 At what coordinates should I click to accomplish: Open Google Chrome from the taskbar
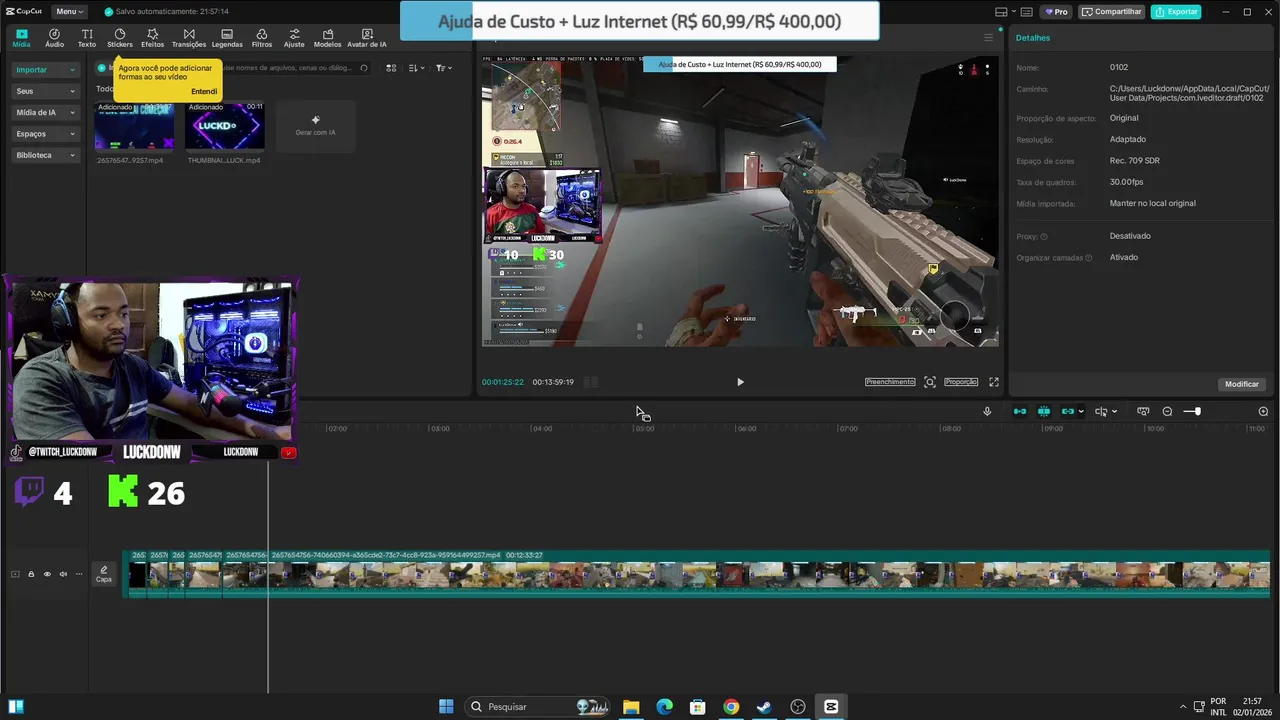pyautogui.click(x=731, y=706)
